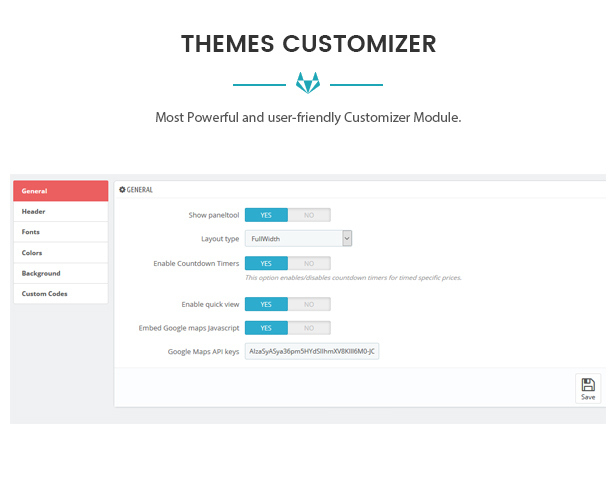Open the Header settings tab

(60, 212)
